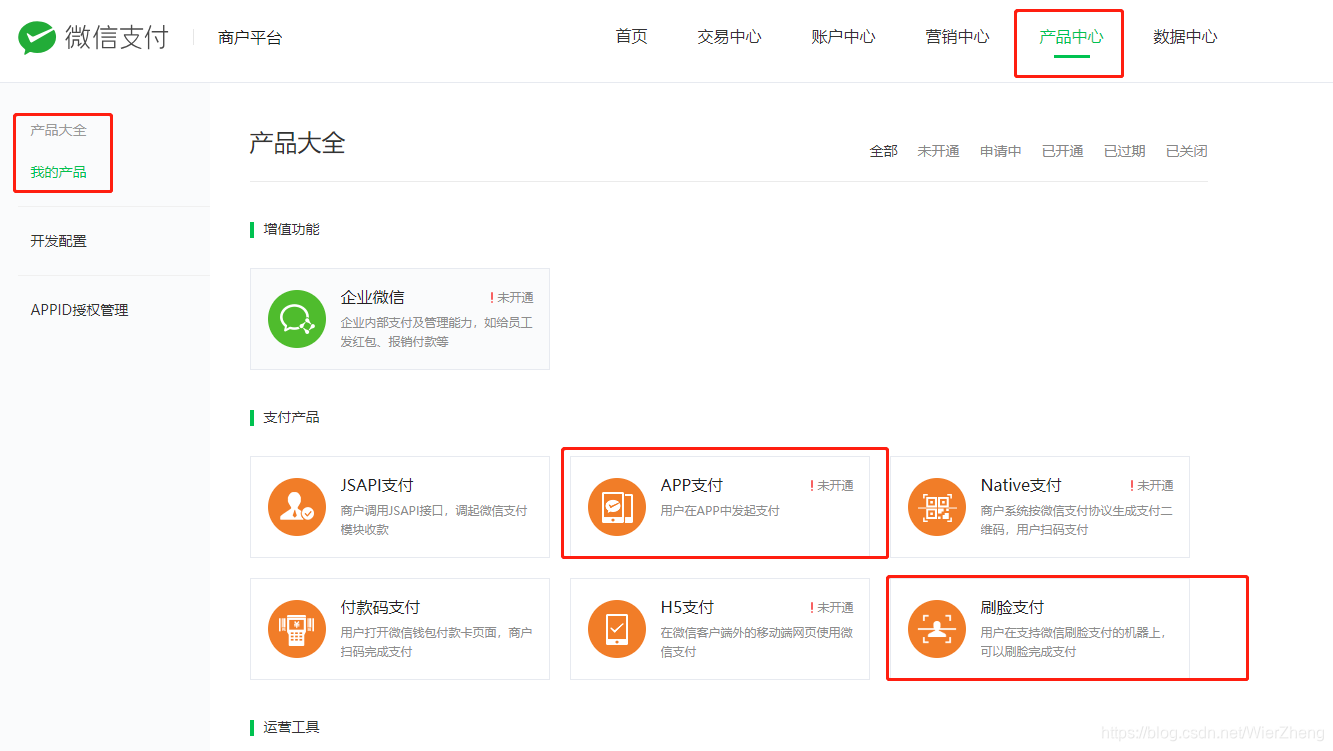
Task: Click 未开通 status on 企业微信 card
Action: pyautogui.click(x=512, y=298)
